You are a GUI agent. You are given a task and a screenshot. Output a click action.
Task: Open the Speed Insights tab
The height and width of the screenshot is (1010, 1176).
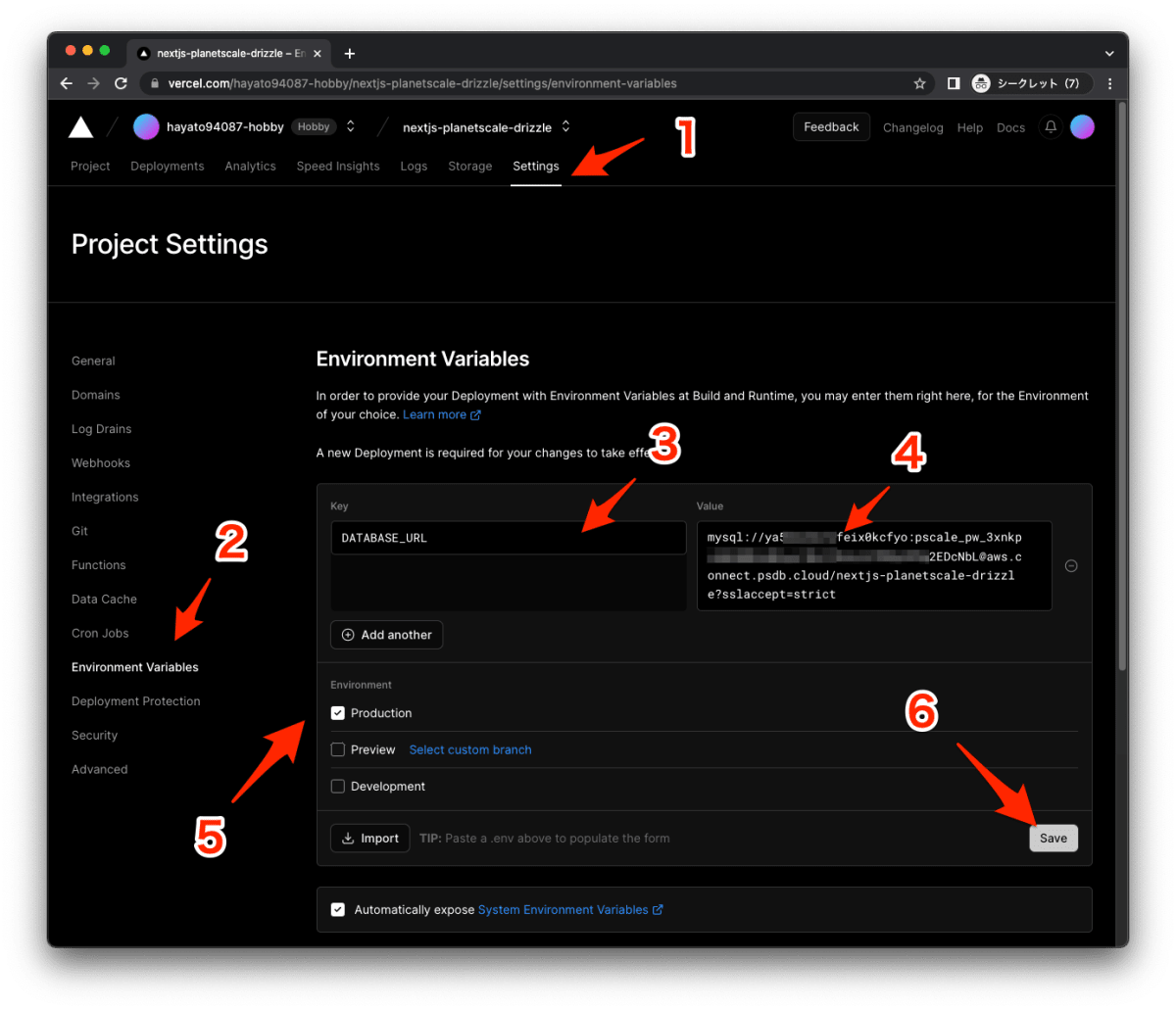(x=338, y=167)
